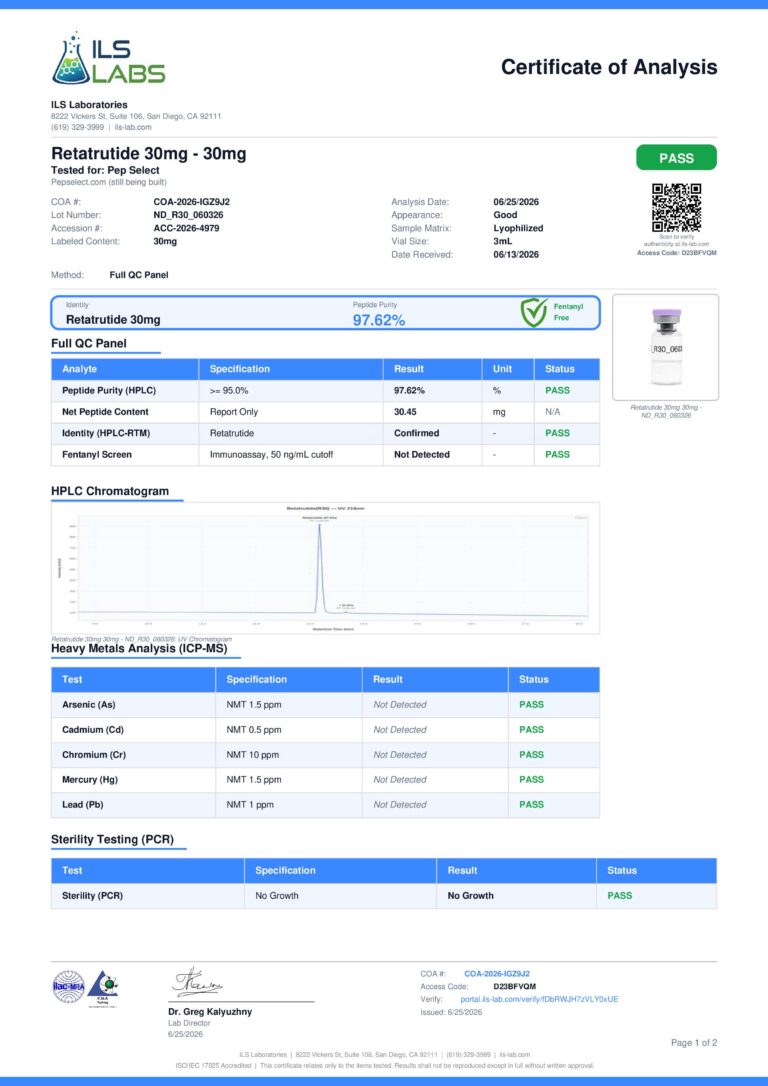Click the Sterility (PCR) row label
Screen dimensions: 768x1086
(x=92, y=896)
